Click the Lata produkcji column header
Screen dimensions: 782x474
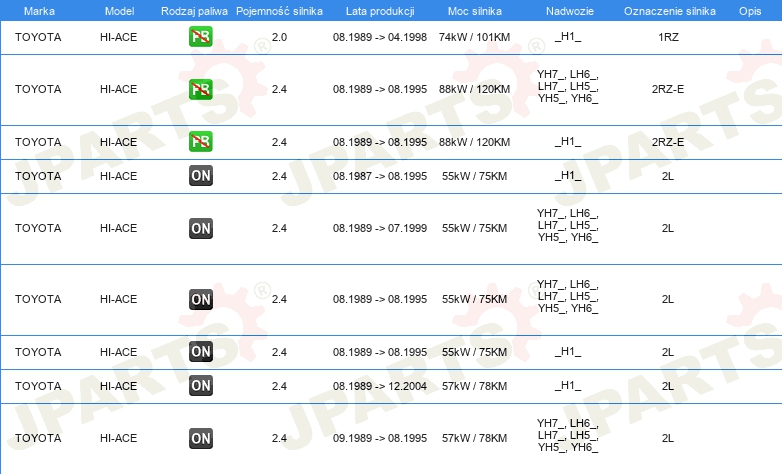[x=380, y=11]
